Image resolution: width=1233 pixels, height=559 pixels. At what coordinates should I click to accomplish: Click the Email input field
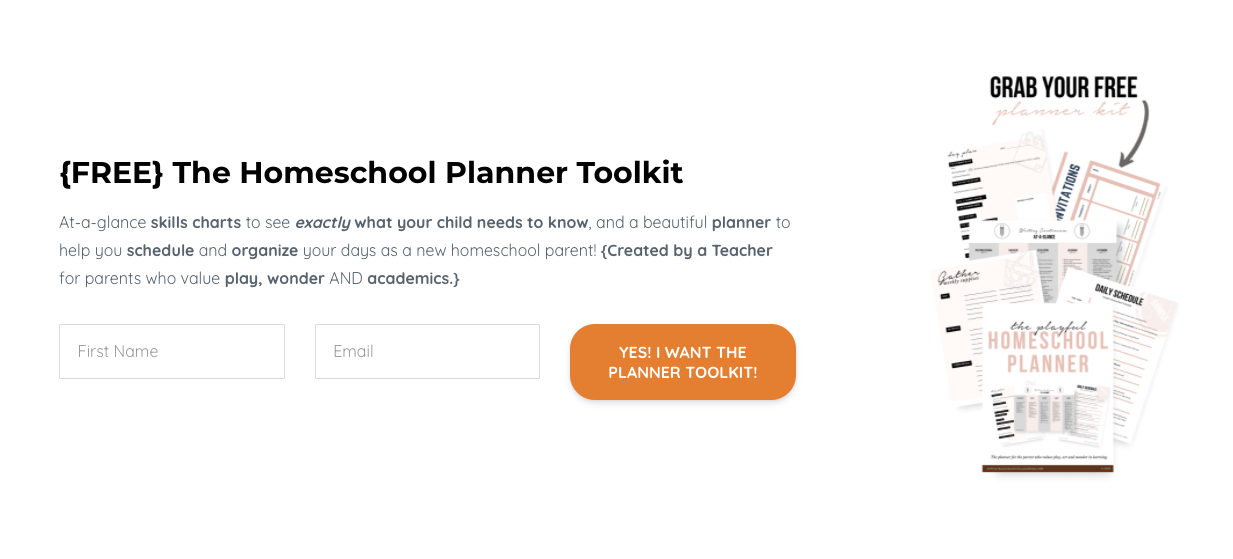coord(427,351)
